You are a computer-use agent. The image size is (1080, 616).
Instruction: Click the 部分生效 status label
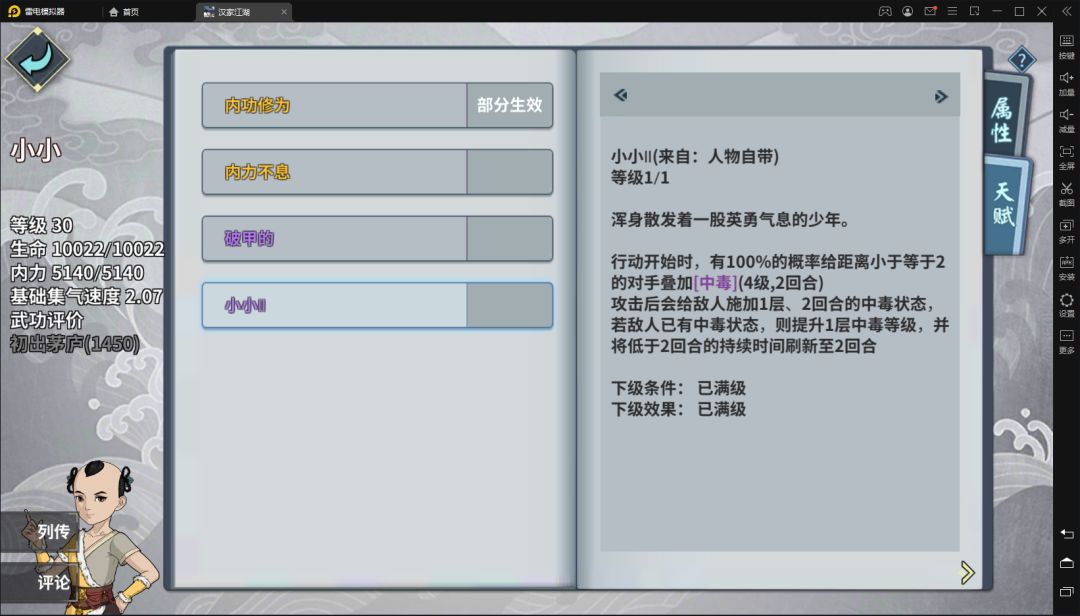tap(510, 105)
